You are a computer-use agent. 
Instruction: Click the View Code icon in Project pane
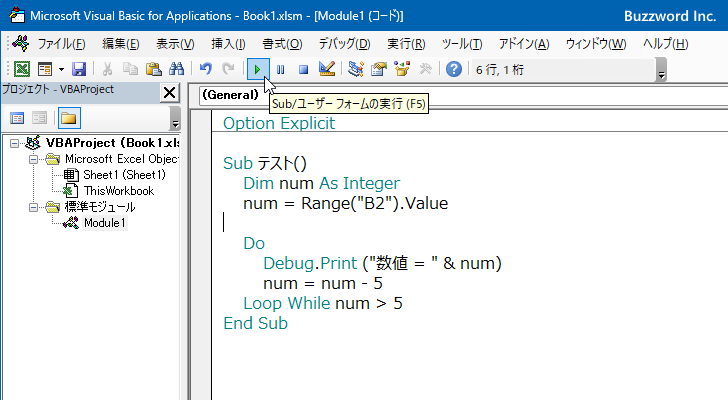tap(17, 118)
